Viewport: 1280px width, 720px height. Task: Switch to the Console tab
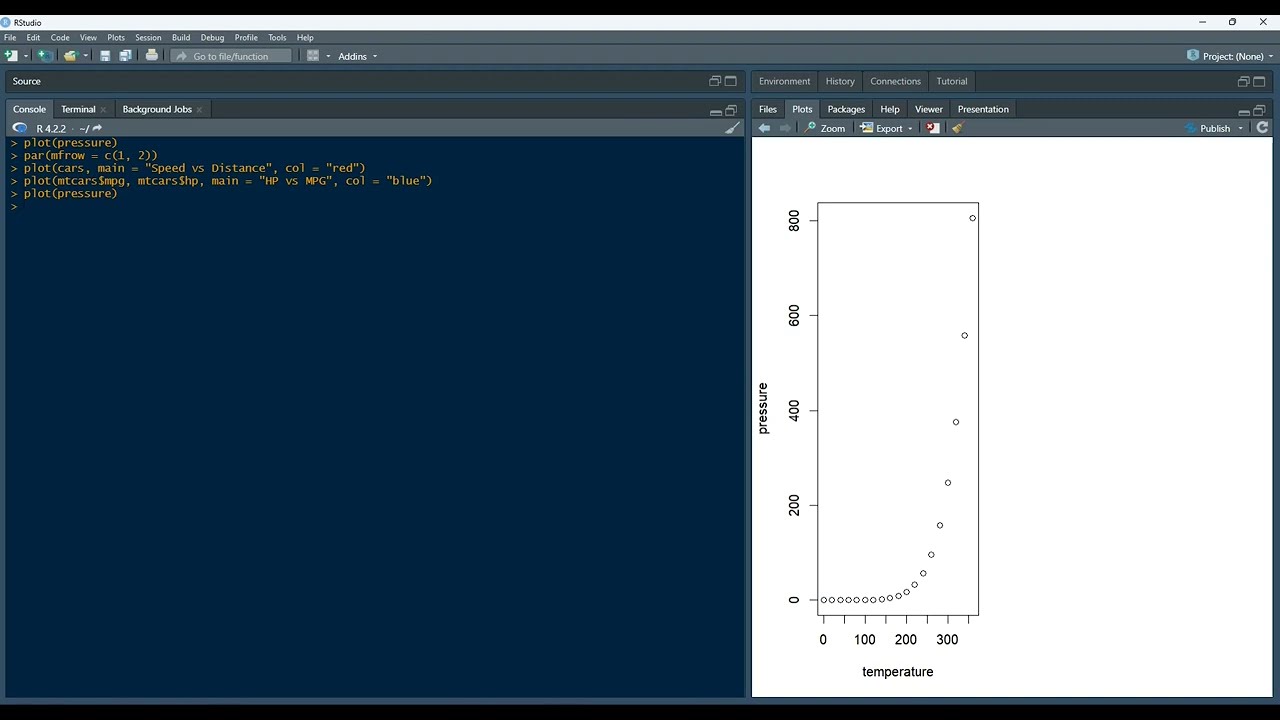click(x=29, y=109)
